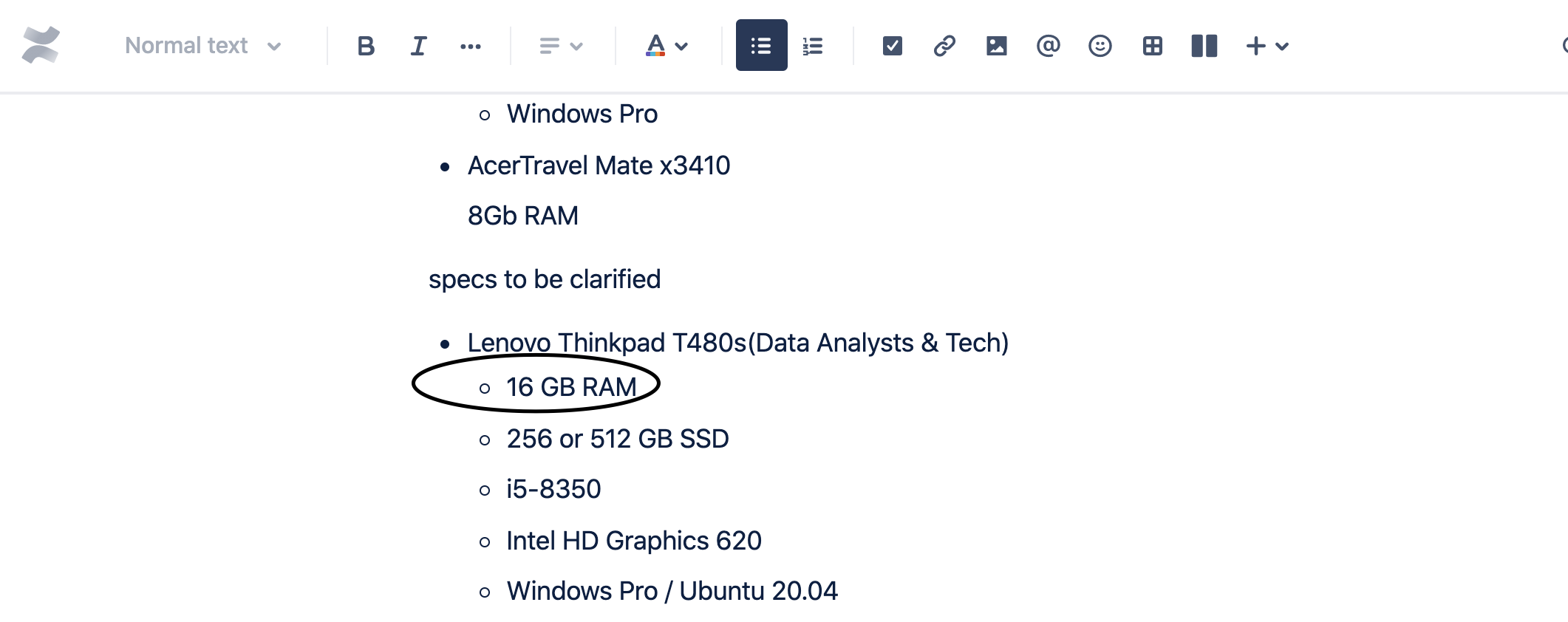Screen dimensions: 1568x622
Task: Click the '256 or 512 GB SSD' item
Action: pos(618,439)
